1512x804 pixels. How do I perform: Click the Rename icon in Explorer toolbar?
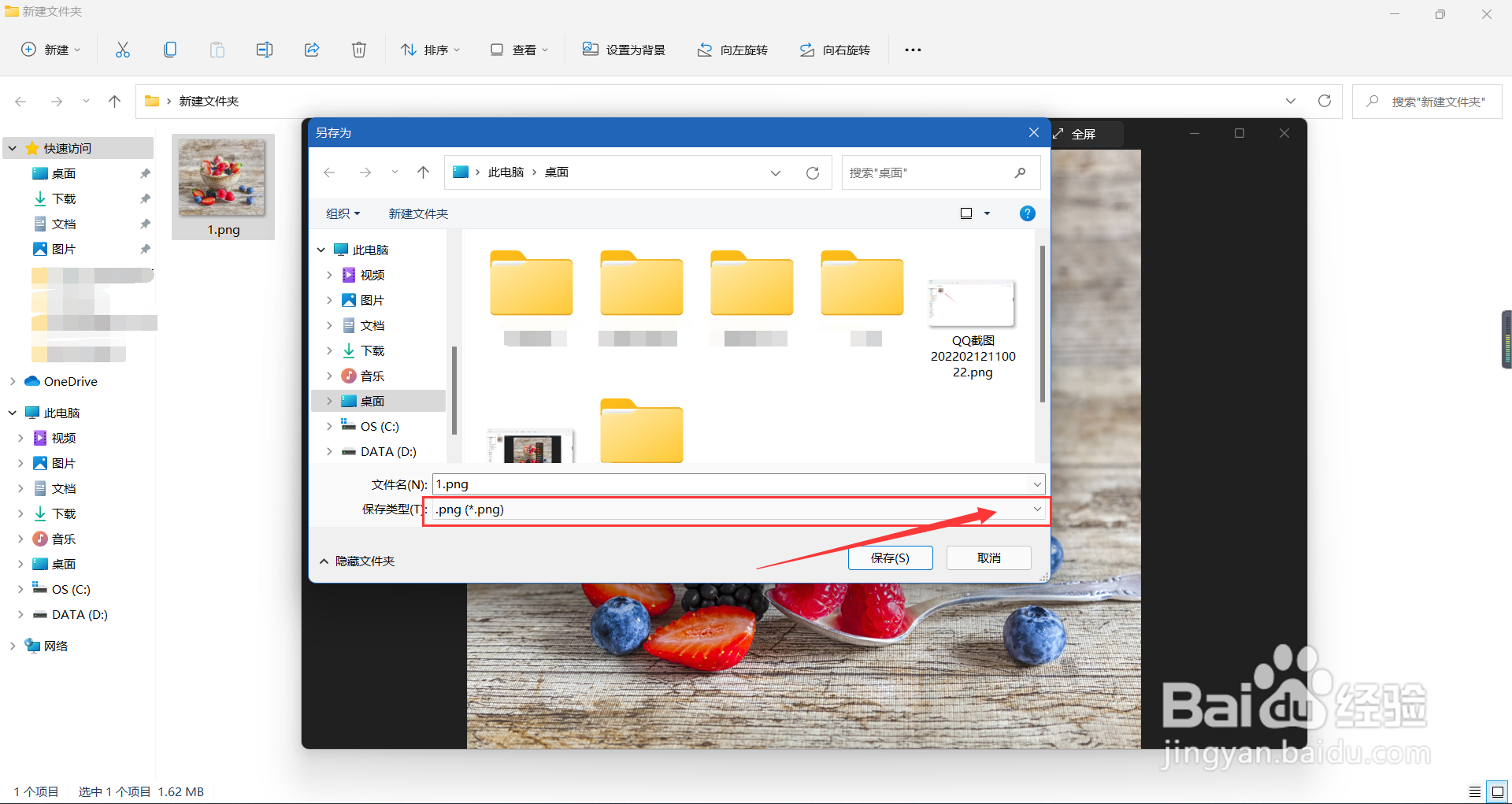click(x=265, y=50)
